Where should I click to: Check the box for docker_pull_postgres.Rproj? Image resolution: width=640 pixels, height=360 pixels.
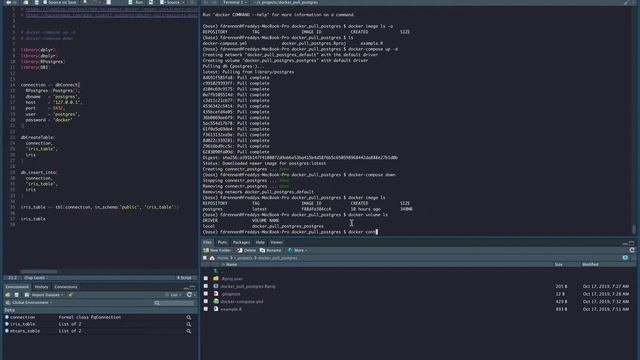(206, 286)
